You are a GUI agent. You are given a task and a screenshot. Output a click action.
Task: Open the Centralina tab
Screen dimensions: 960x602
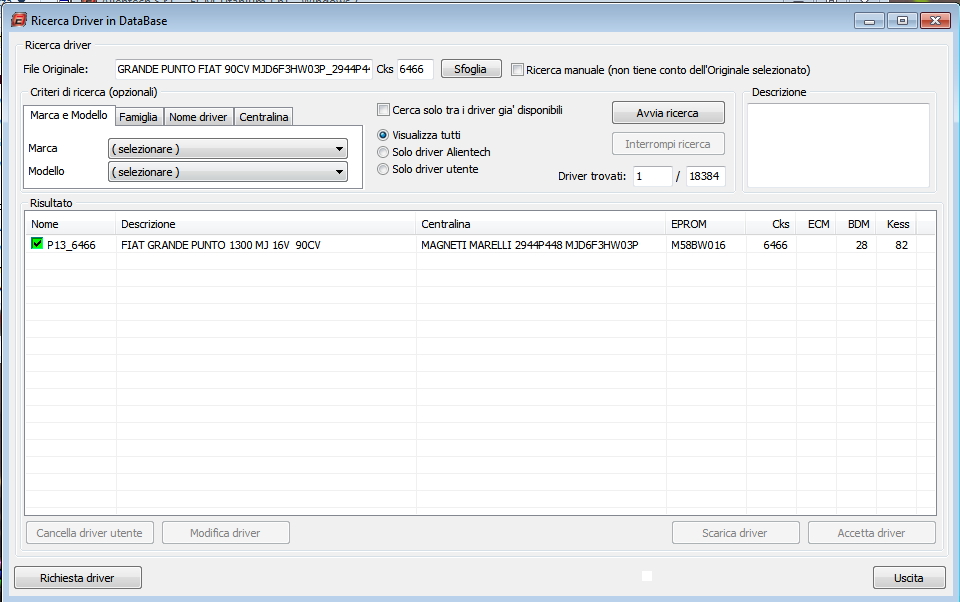click(x=264, y=117)
